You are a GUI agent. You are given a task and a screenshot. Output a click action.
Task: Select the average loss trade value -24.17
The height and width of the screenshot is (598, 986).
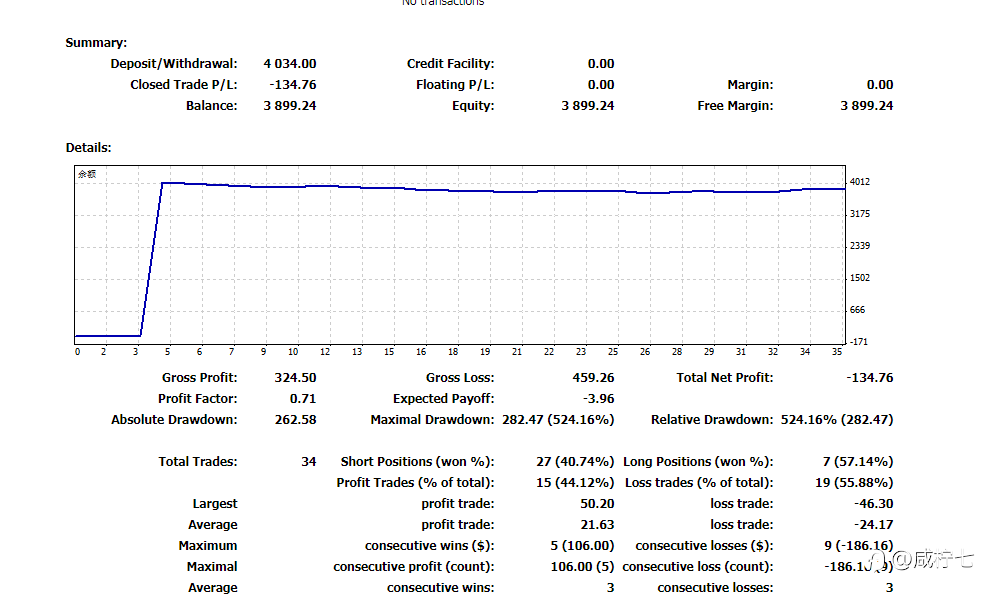point(873,524)
